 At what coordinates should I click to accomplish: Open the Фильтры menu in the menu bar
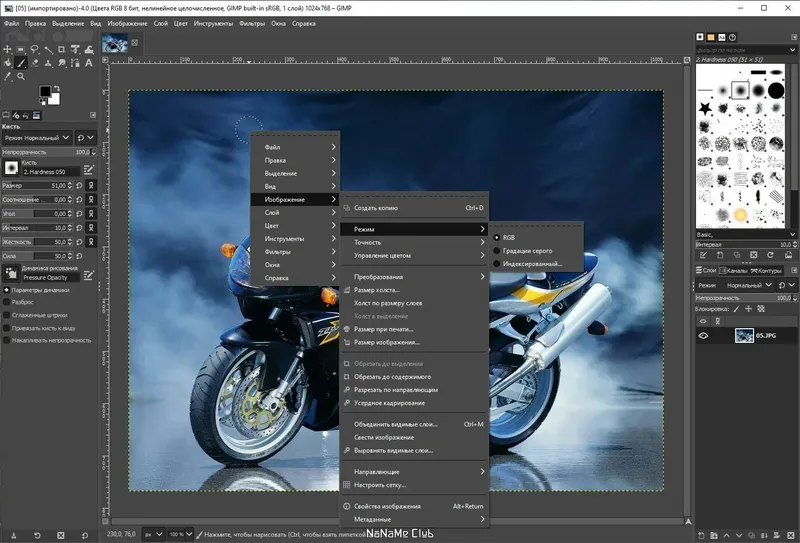[252, 24]
